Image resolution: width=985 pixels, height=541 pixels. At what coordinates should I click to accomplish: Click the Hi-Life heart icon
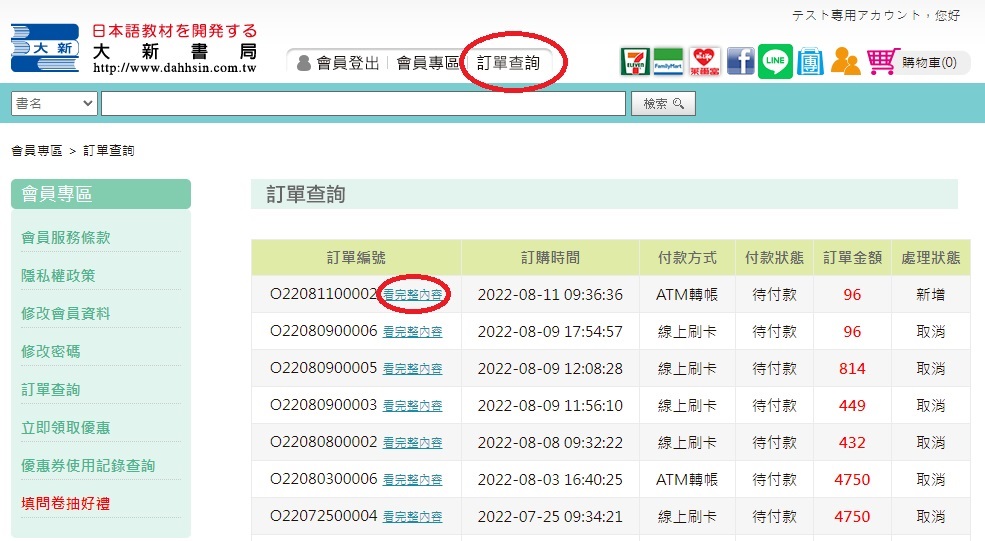pyautogui.click(x=704, y=62)
